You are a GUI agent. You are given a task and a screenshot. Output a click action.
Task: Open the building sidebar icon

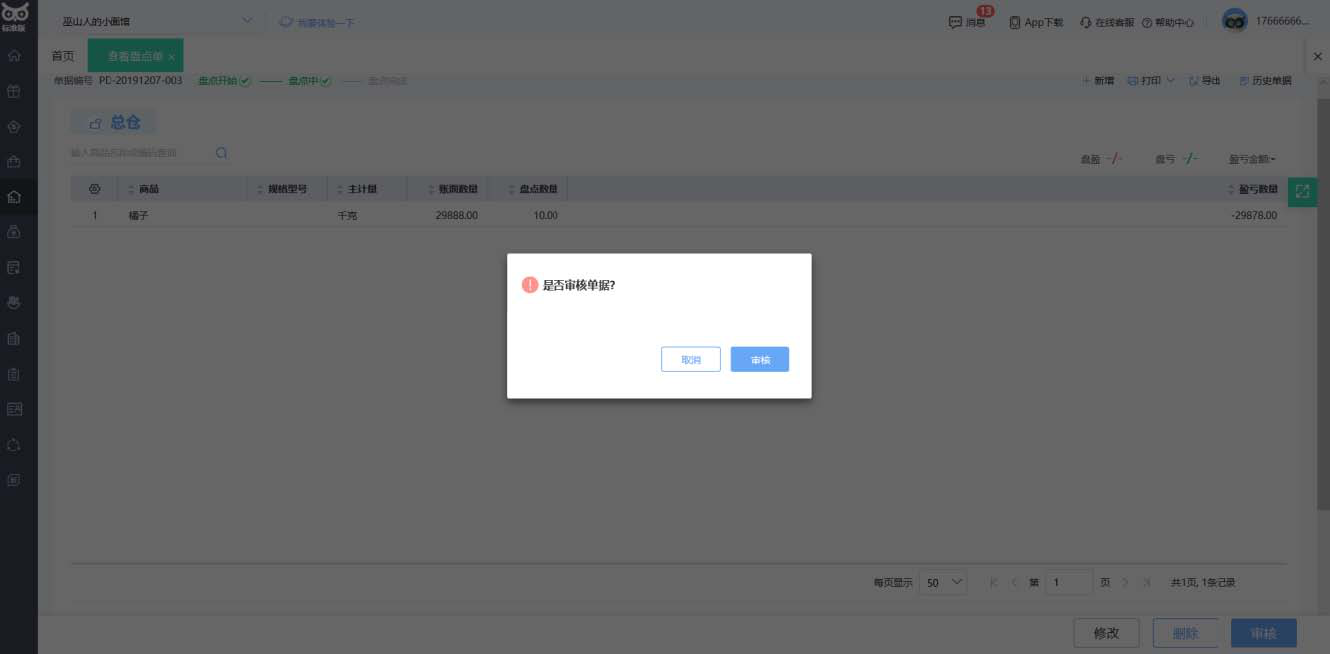(14, 338)
